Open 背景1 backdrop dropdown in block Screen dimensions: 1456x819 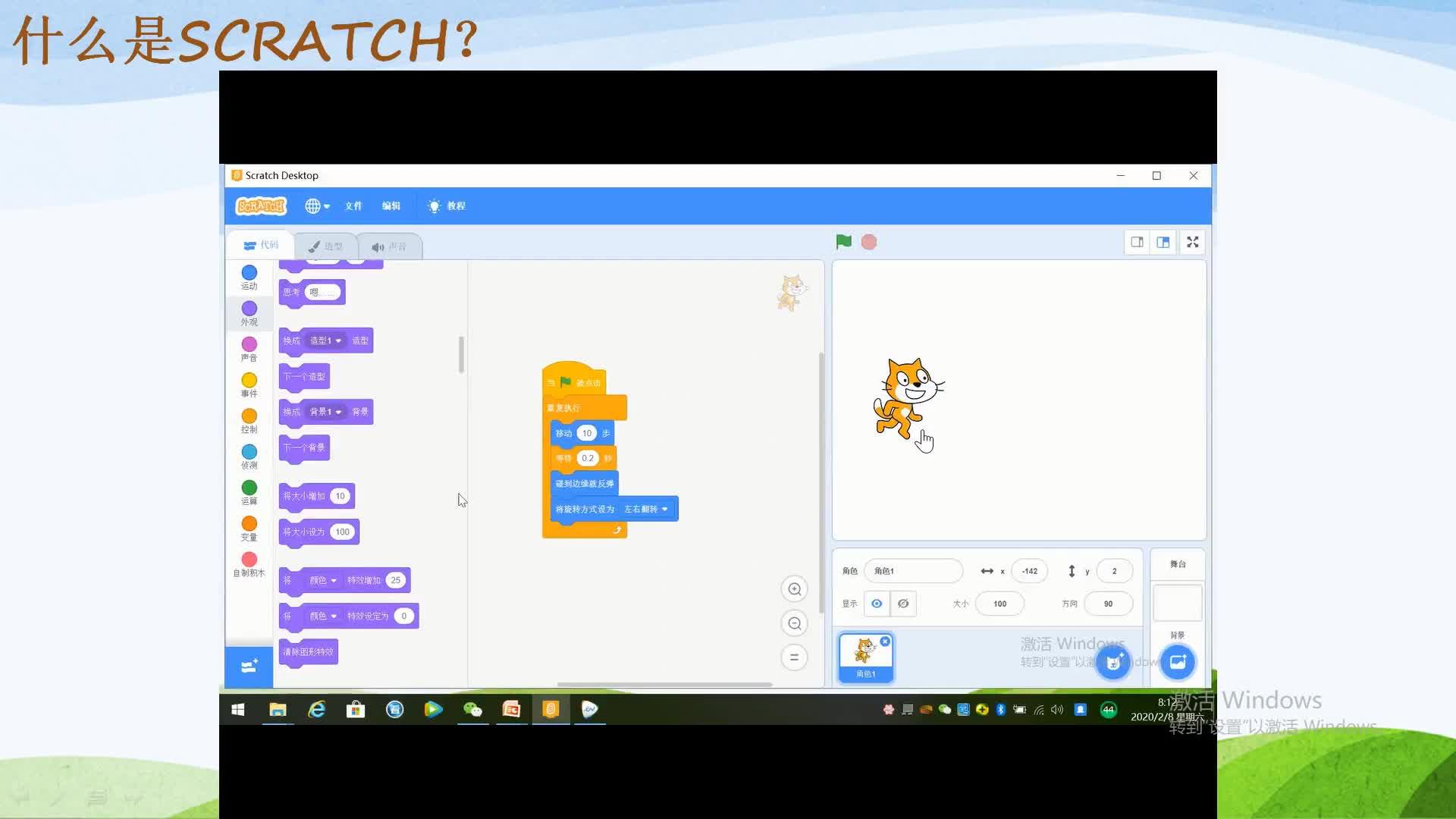point(326,412)
